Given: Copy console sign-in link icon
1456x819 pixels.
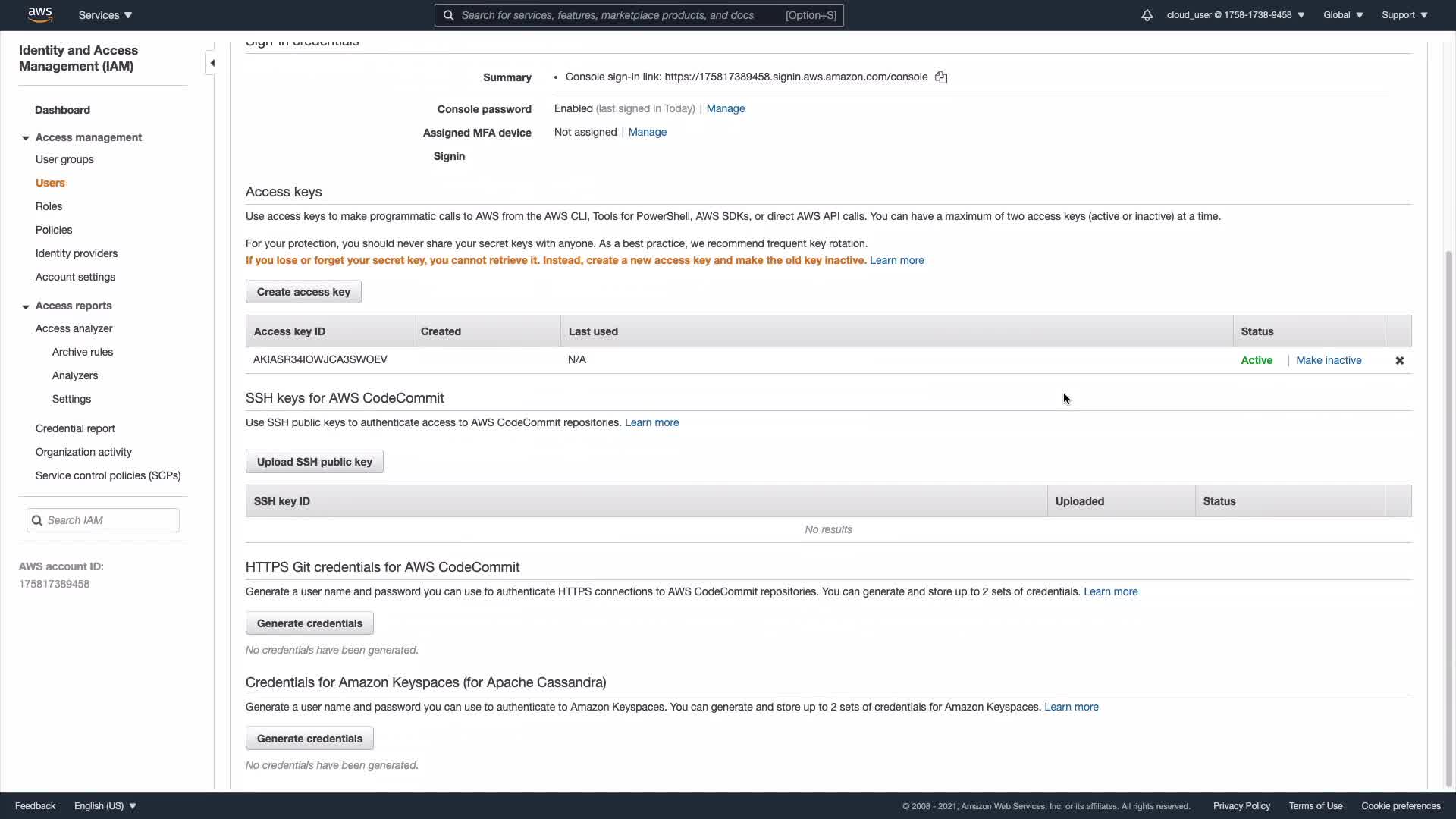Looking at the screenshot, I should click(x=941, y=77).
